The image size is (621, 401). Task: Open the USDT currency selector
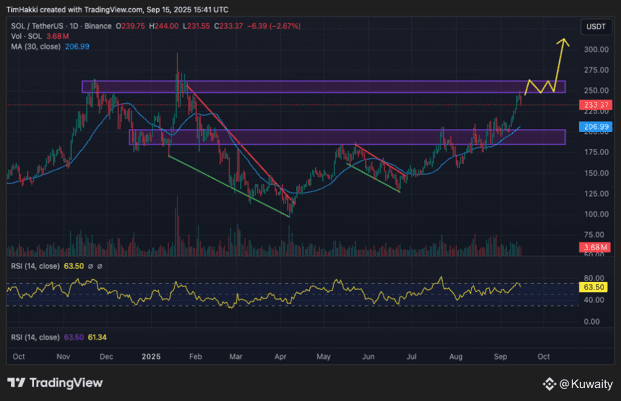point(595,28)
